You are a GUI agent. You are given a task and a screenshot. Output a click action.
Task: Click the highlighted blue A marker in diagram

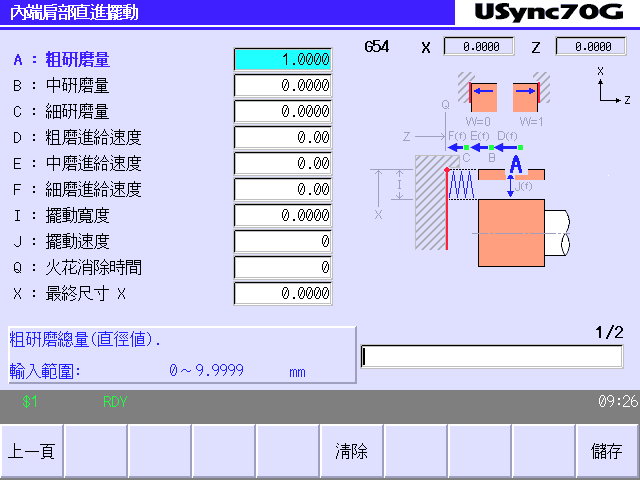(x=516, y=164)
